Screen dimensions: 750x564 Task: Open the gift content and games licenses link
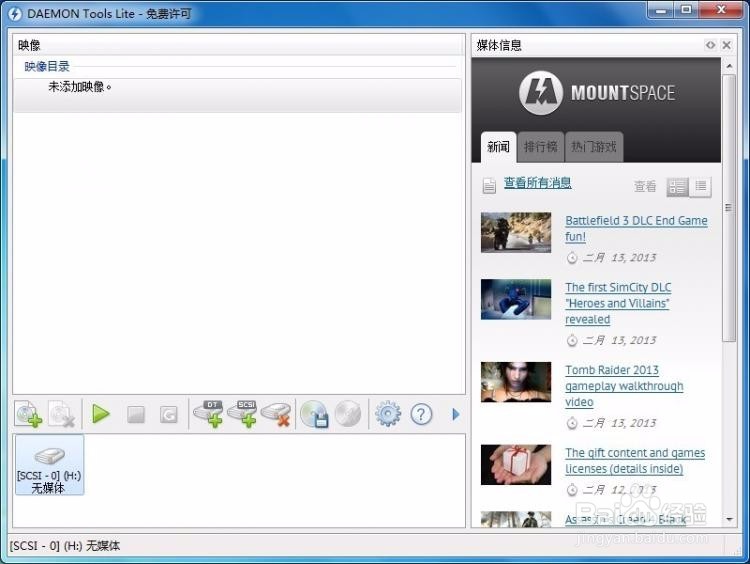pyautogui.click(x=635, y=461)
